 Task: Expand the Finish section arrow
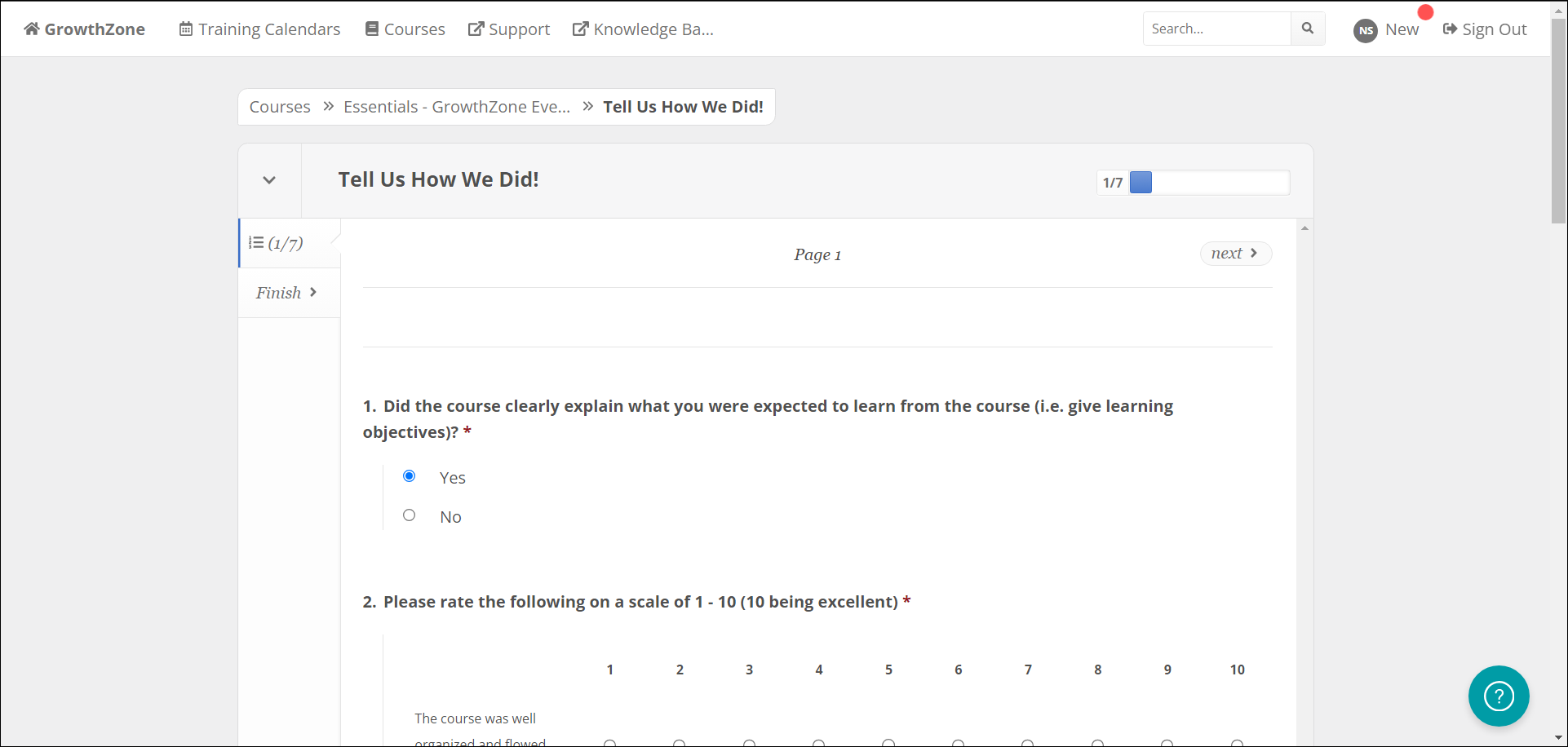(x=312, y=292)
